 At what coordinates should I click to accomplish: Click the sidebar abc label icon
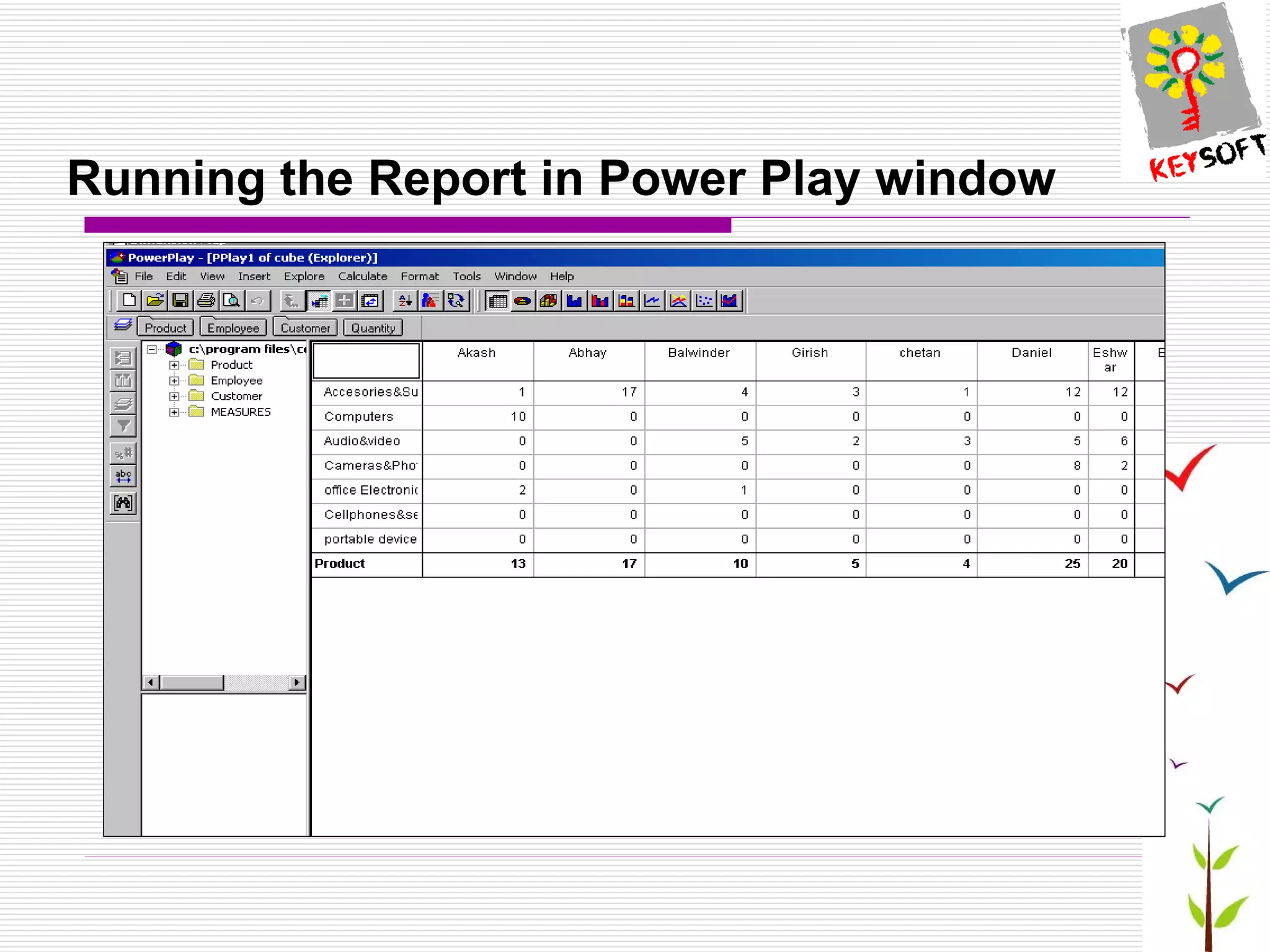123,476
